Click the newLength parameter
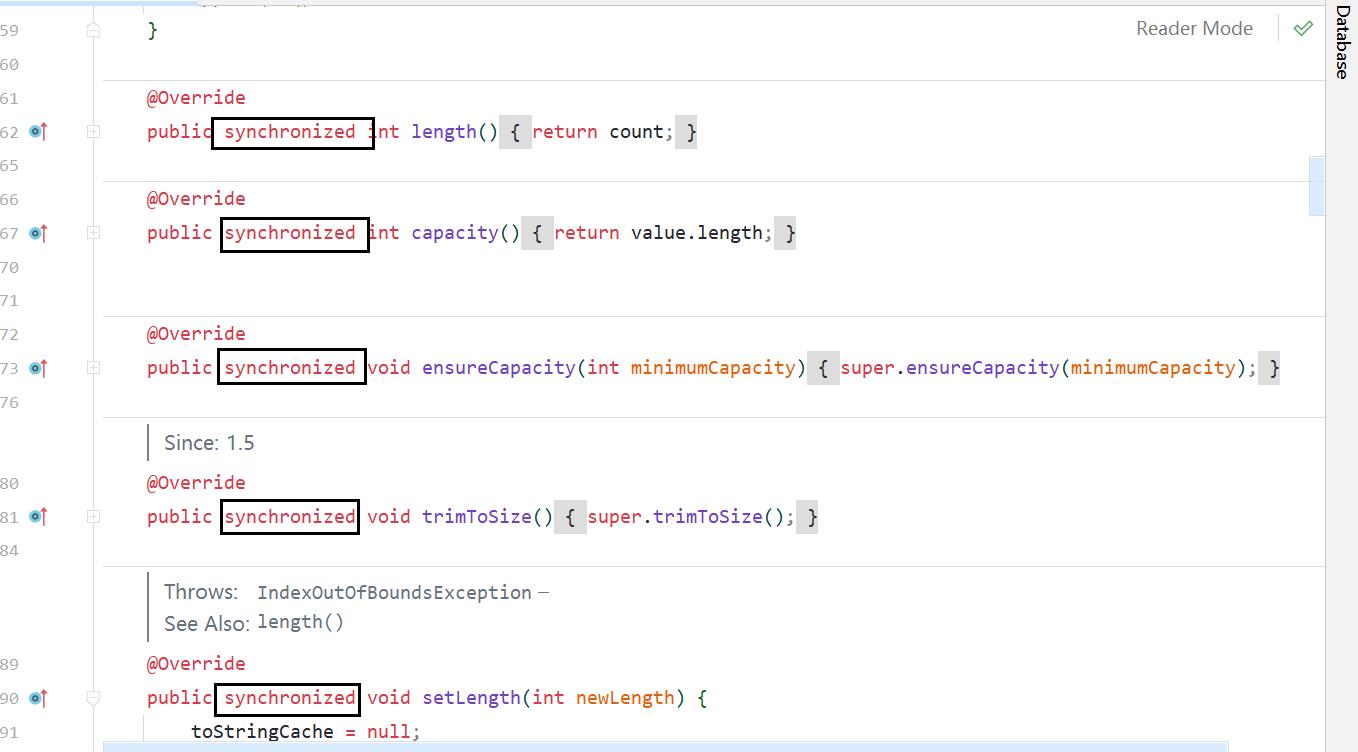Viewport: 1358px width, 752px height. 625,698
